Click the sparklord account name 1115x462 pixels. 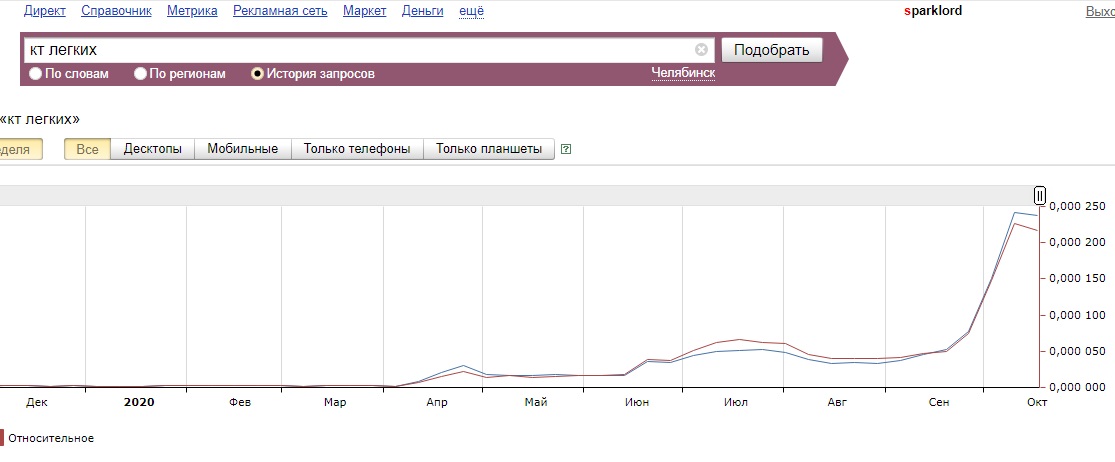933,11
